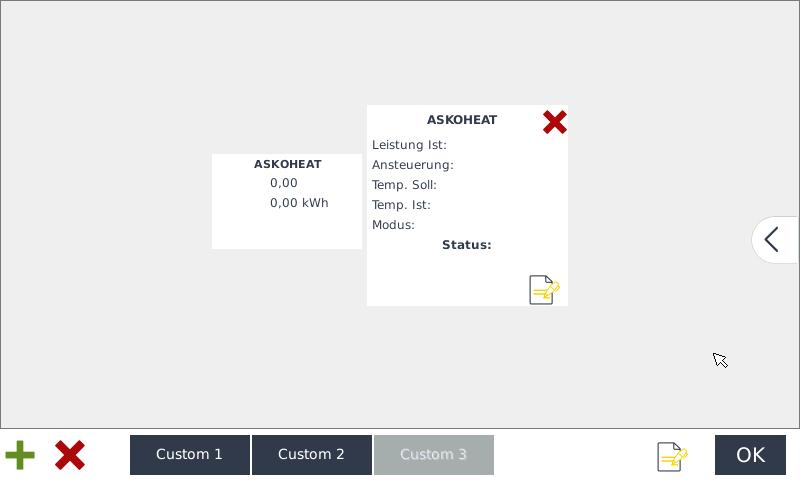Remove the large ASKOHEAT widget with its red X

pyautogui.click(x=554, y=122)
